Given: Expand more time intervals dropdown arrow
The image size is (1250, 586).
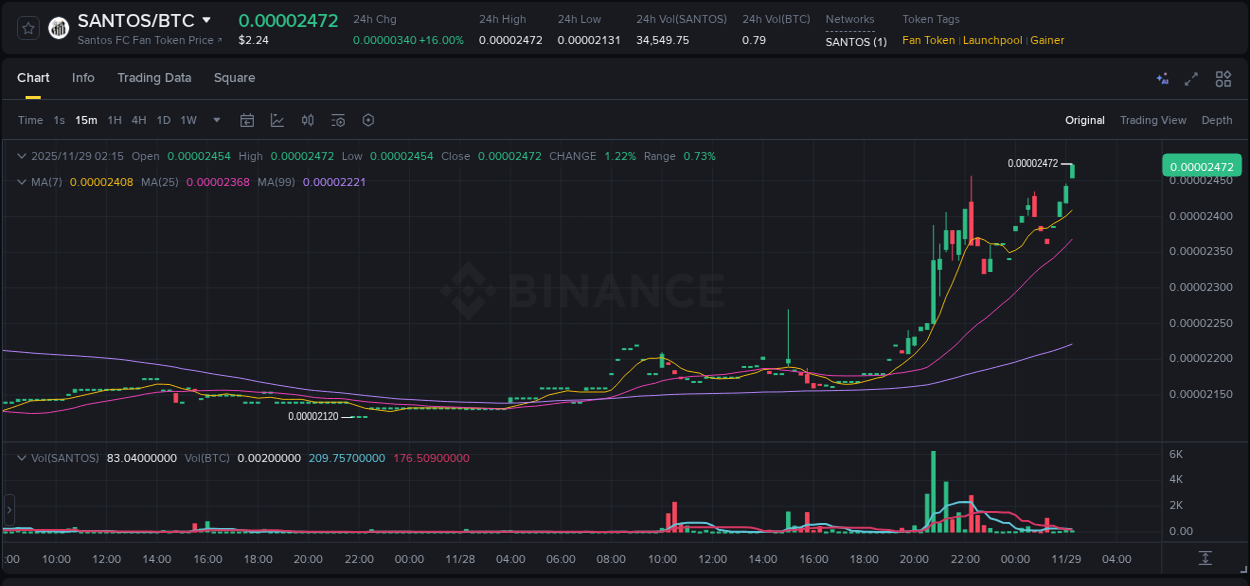Looking at the screenshot, I should coord(217,120).
